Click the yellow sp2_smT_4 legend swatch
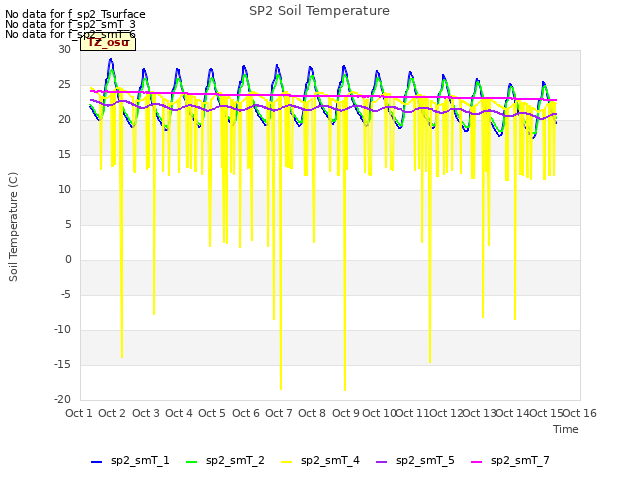This screenshot has height=480, width=640. [x=287, y=462]
